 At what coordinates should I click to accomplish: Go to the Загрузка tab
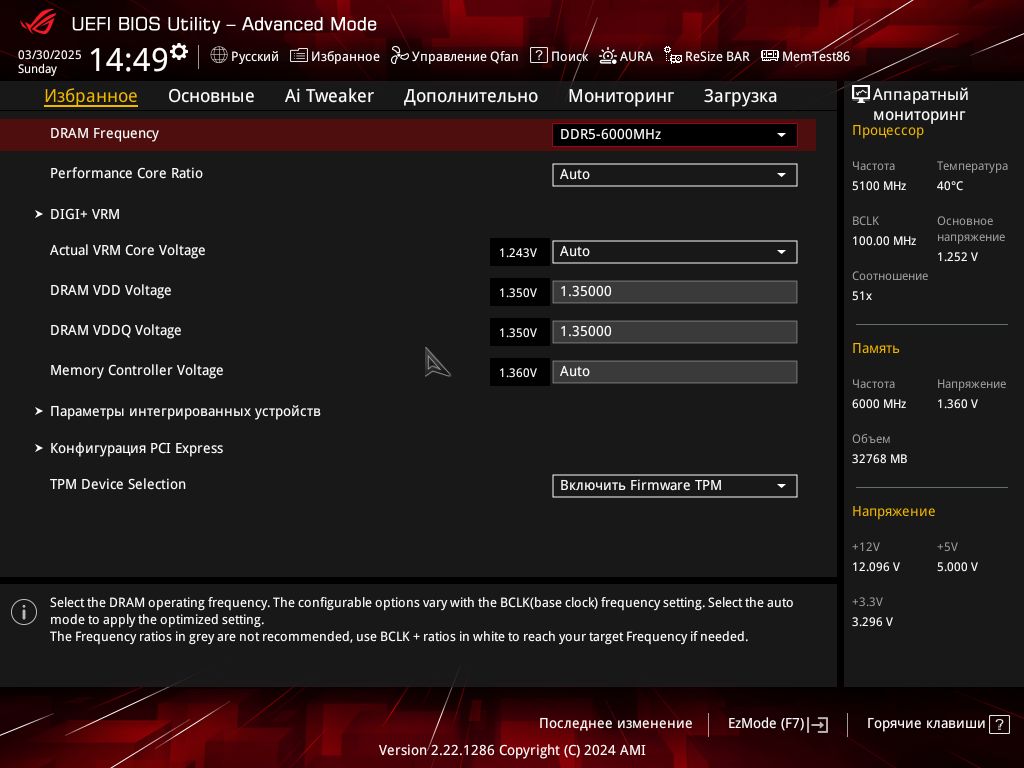click(x=740, y=96)
